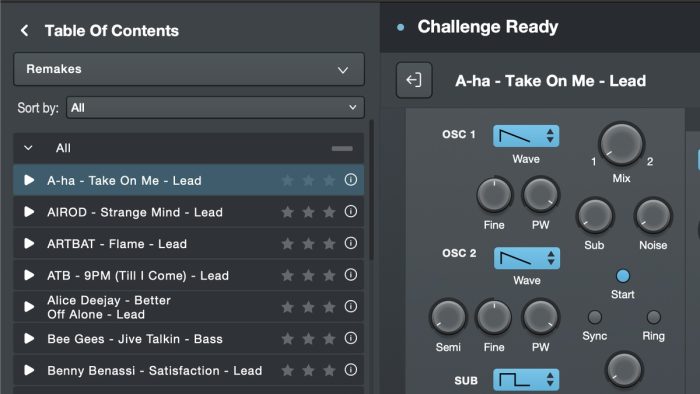Viewport: 700px width, 394px height.
Task: Play ATB - 9PM (Till I Come) preview
Action: 29,275
